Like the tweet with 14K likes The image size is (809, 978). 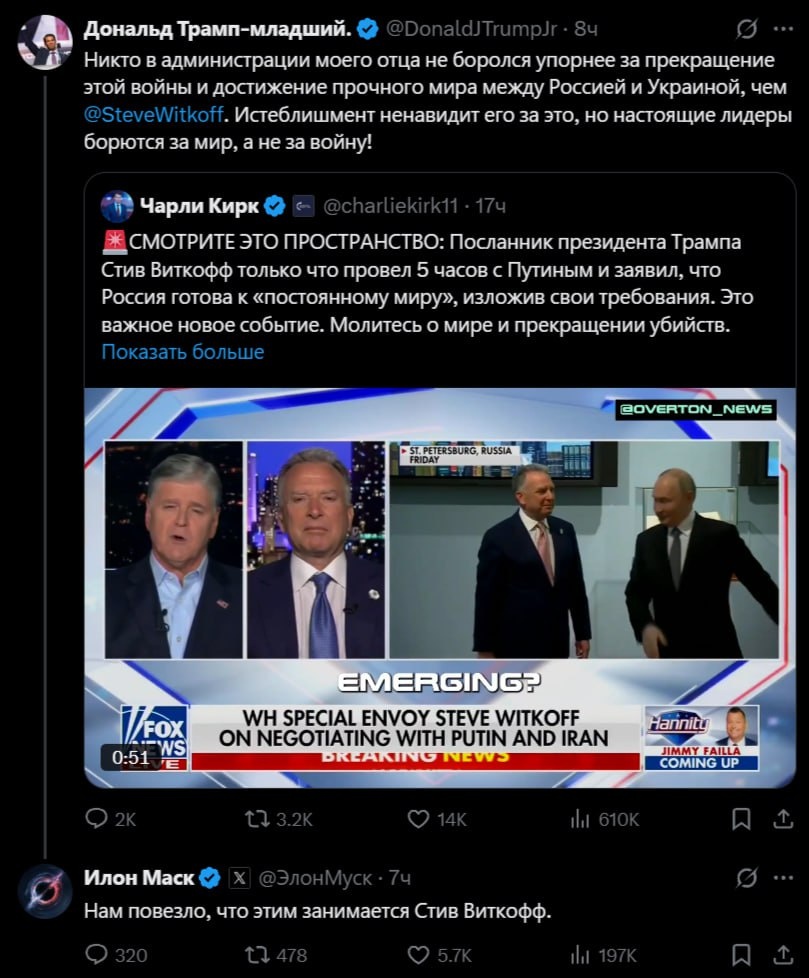coord(418,818)
